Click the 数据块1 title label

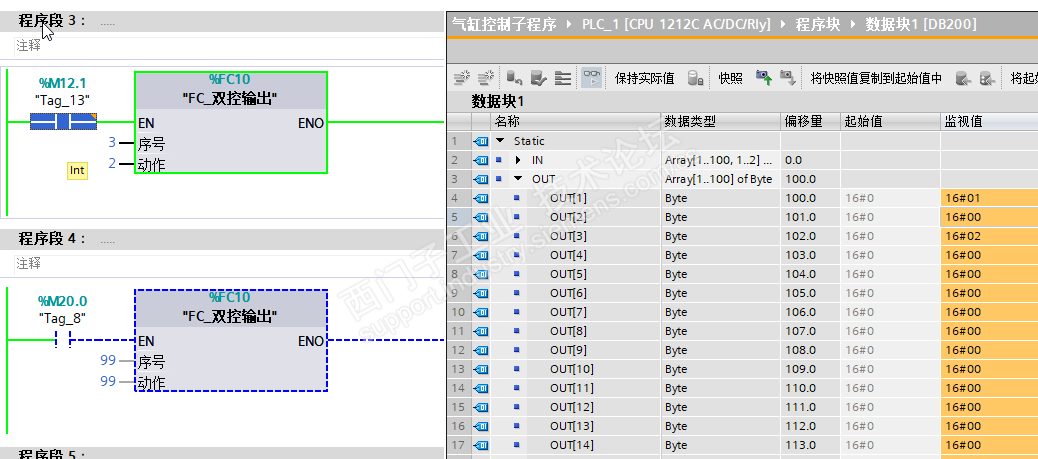(497, 102)
